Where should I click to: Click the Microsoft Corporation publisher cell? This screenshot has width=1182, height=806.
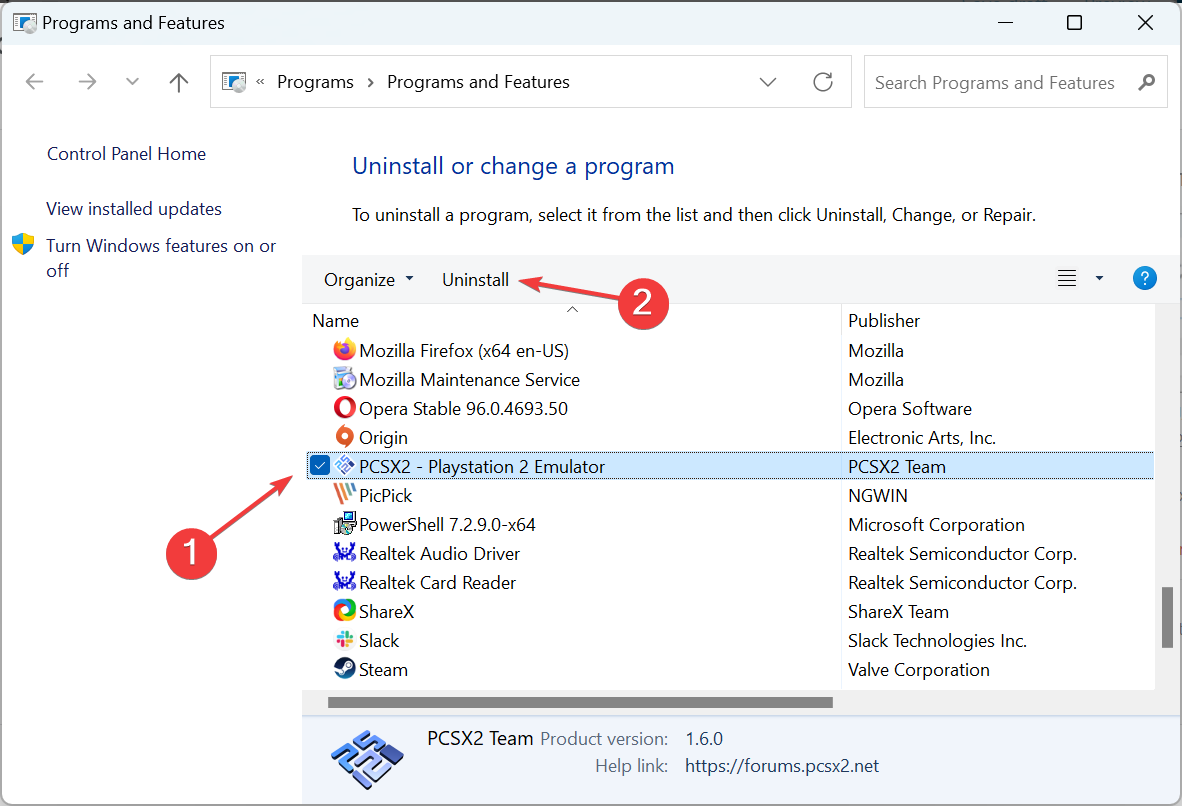(936, 525)
